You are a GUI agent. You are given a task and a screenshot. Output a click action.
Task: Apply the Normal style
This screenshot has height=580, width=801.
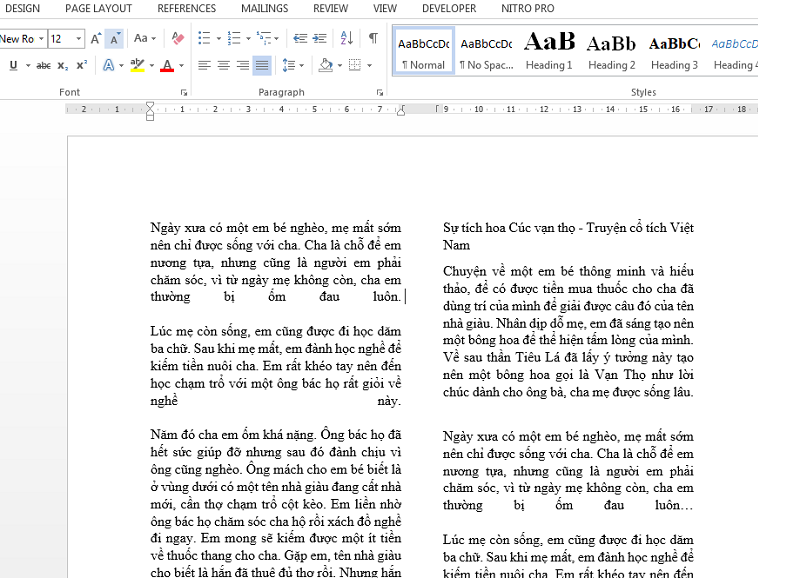click(x=423, y=51)
